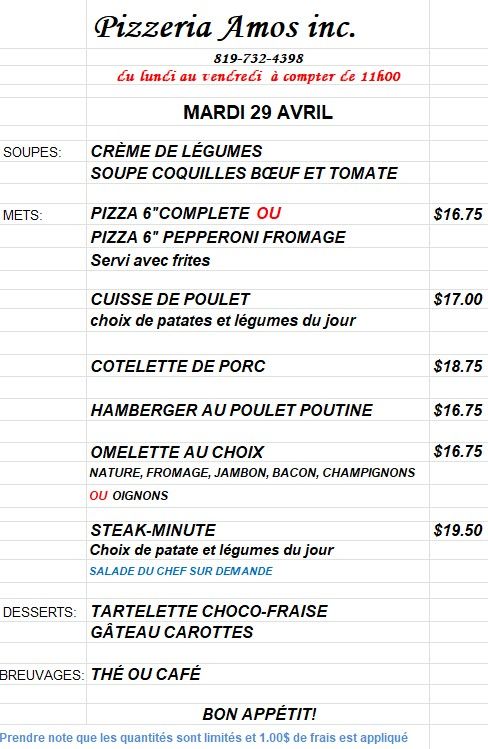
Task: Click the $18.75 price cell
Action: pos(458,366)
